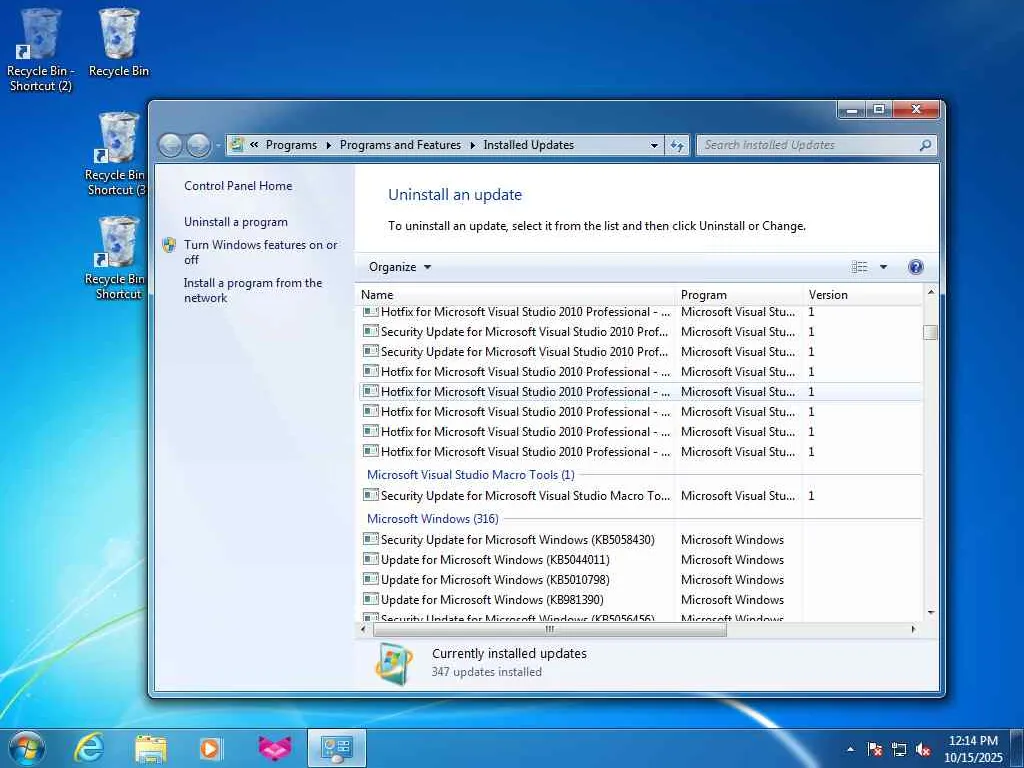This screenshot has height=768, width=1024.
Task: Click Install a program from the network
Action: [253, 290]
